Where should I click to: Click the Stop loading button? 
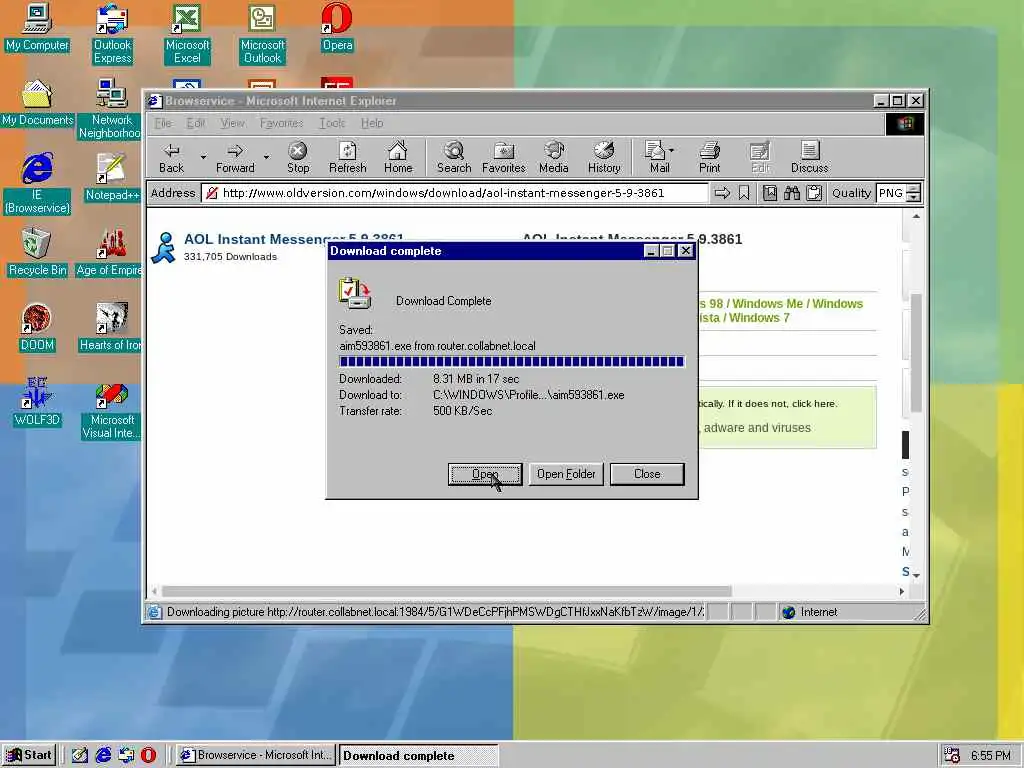click(x=298, y=157)
